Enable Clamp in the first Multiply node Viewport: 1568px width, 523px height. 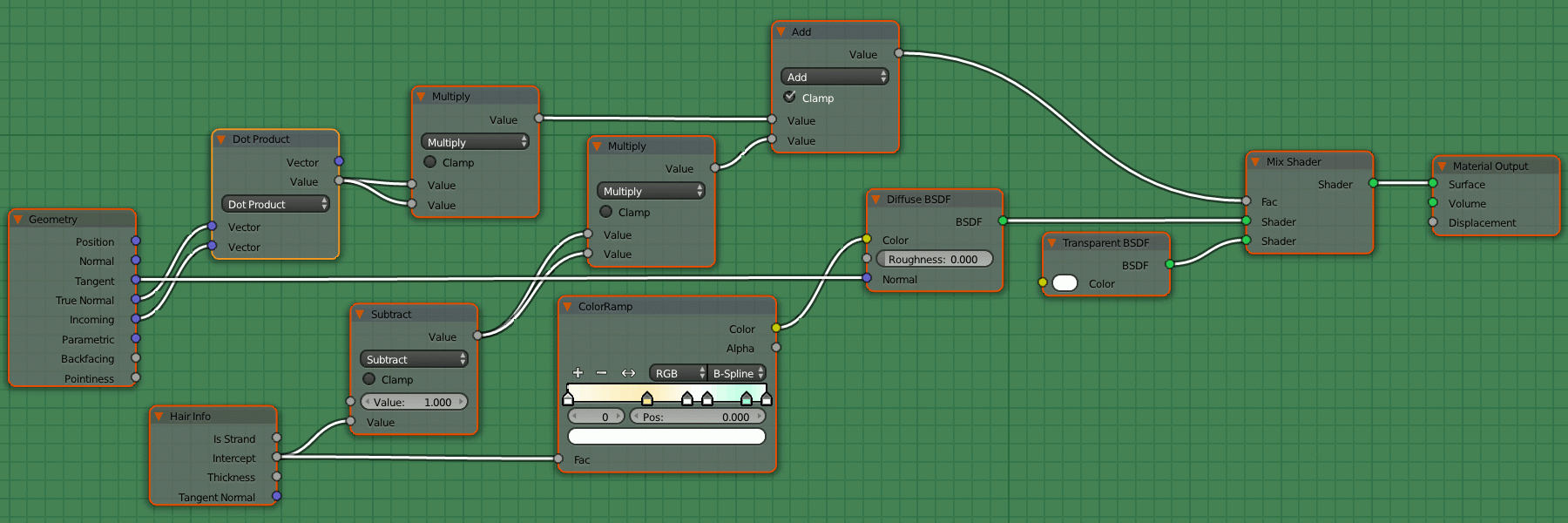tap(430, 162)
